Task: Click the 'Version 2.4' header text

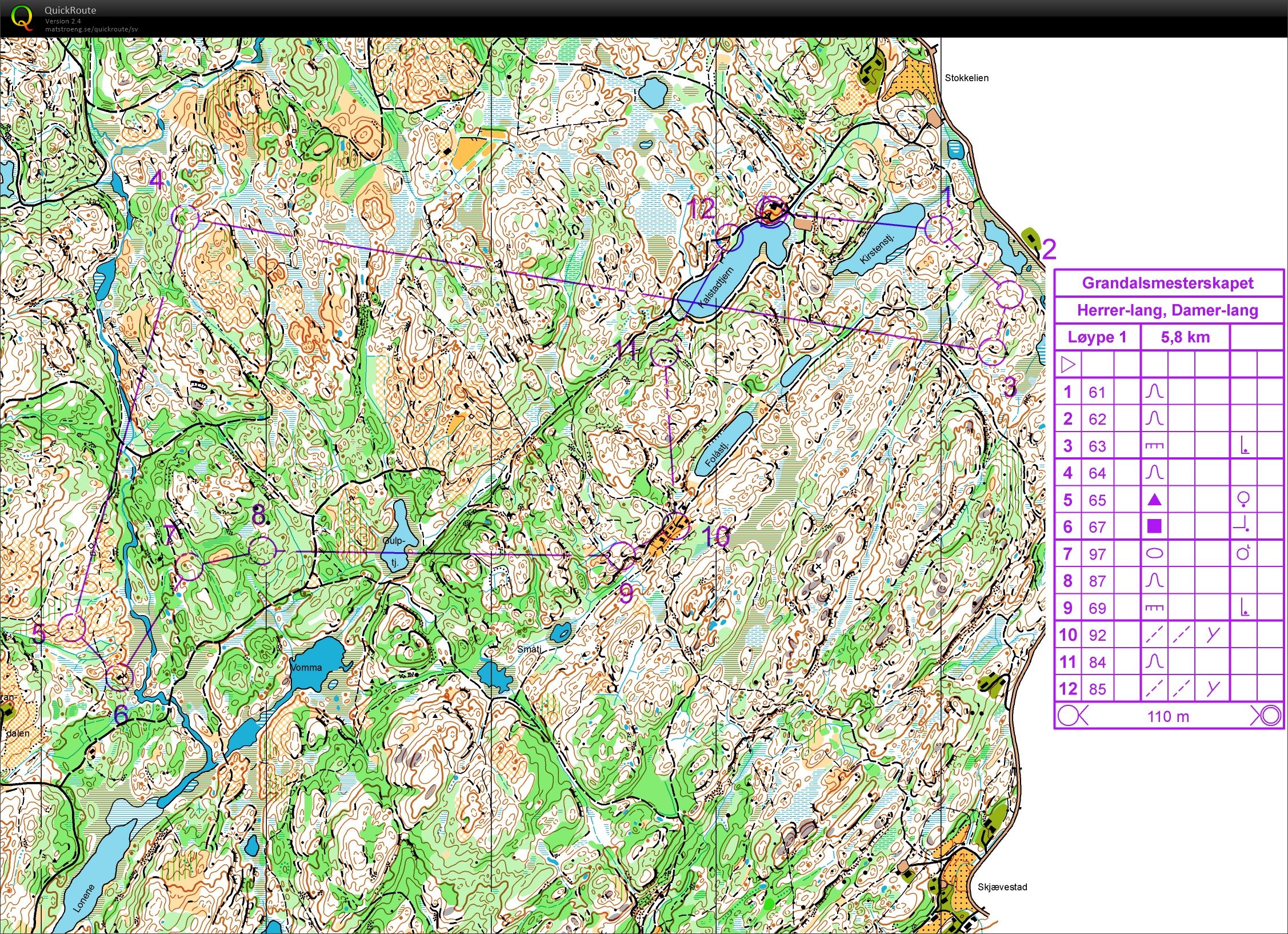Action: pyautogui.click(x=63, y=21)
